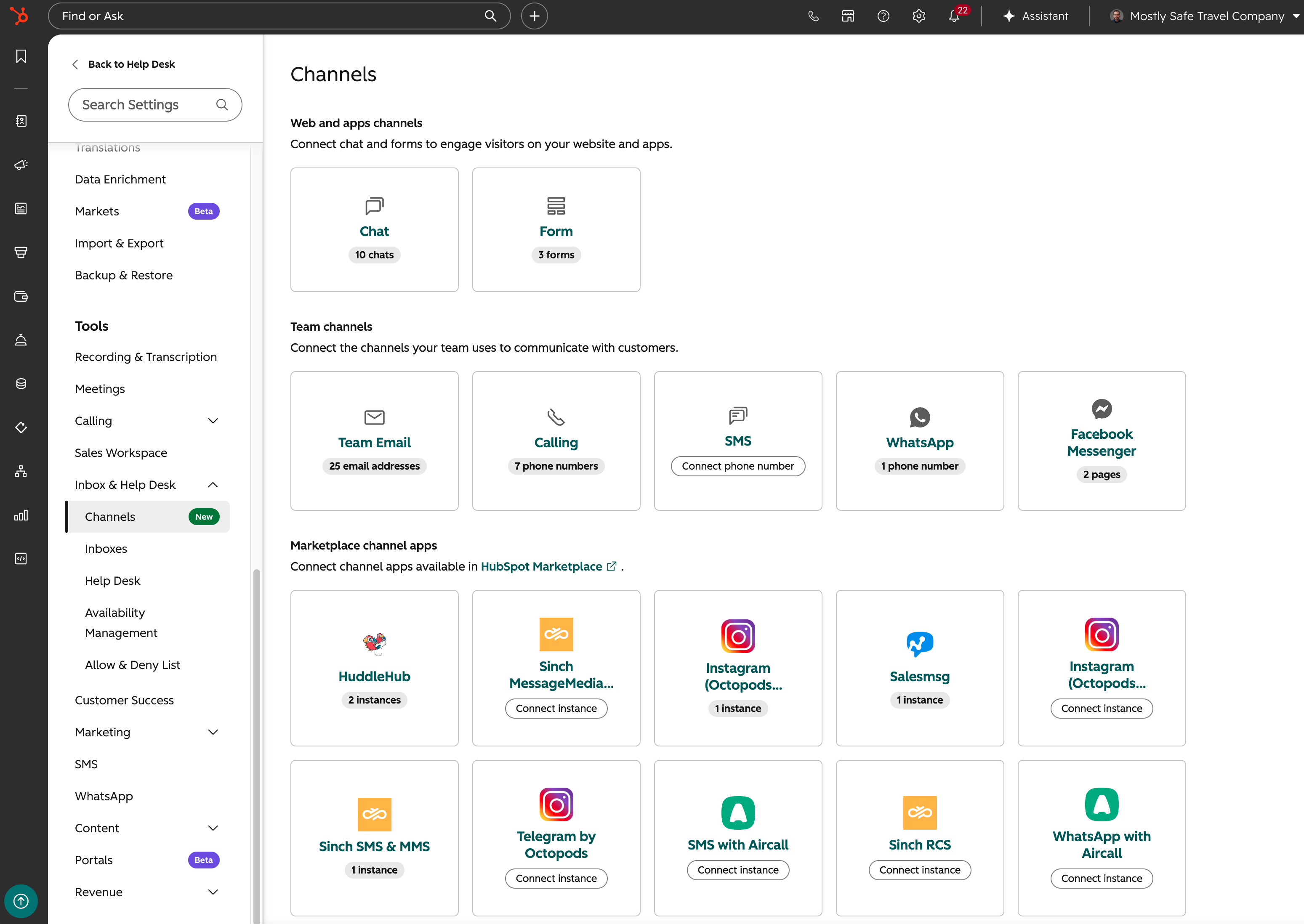Open Import & Export settings
The image size is (1304, 924).
tap(119, 243)
